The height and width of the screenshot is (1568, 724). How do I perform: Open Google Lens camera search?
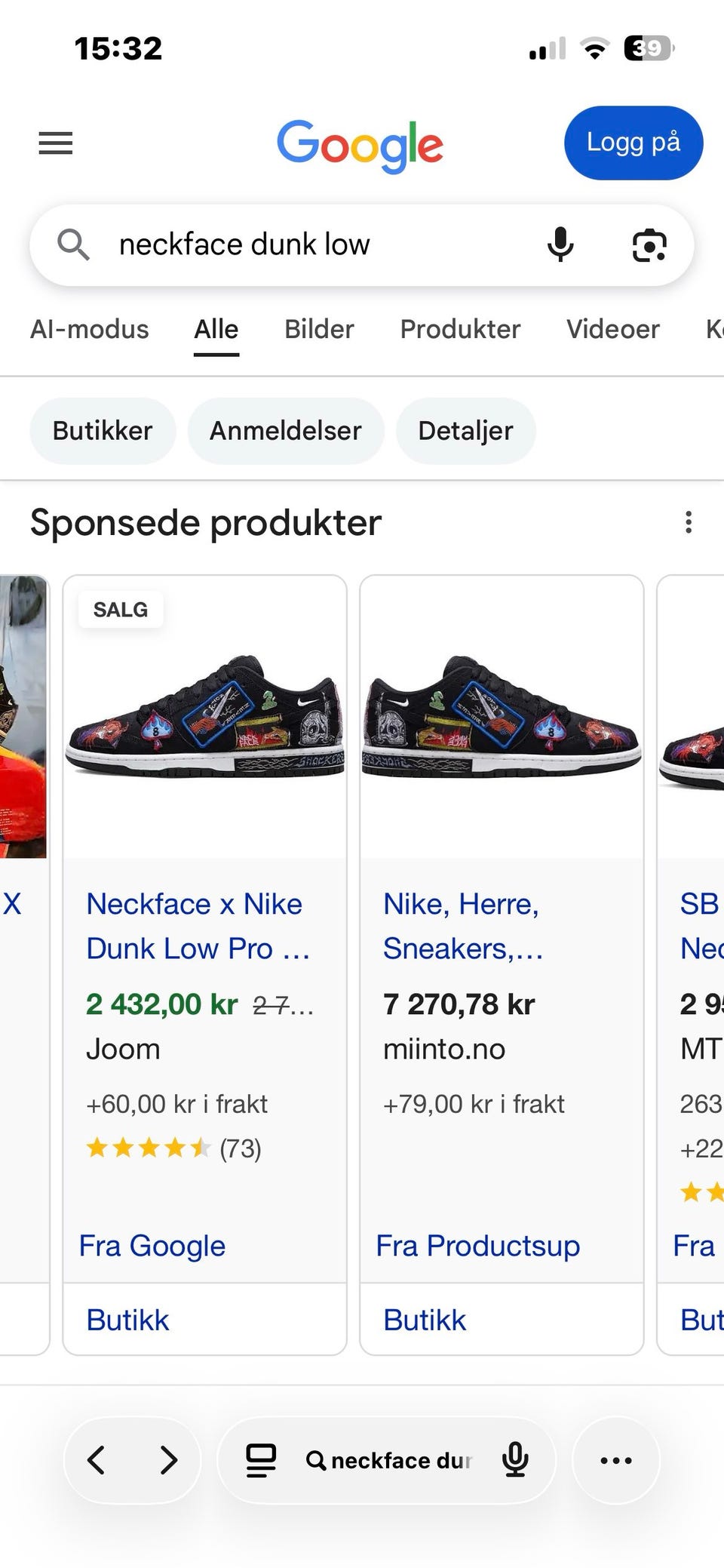click(x=649, y=245)
